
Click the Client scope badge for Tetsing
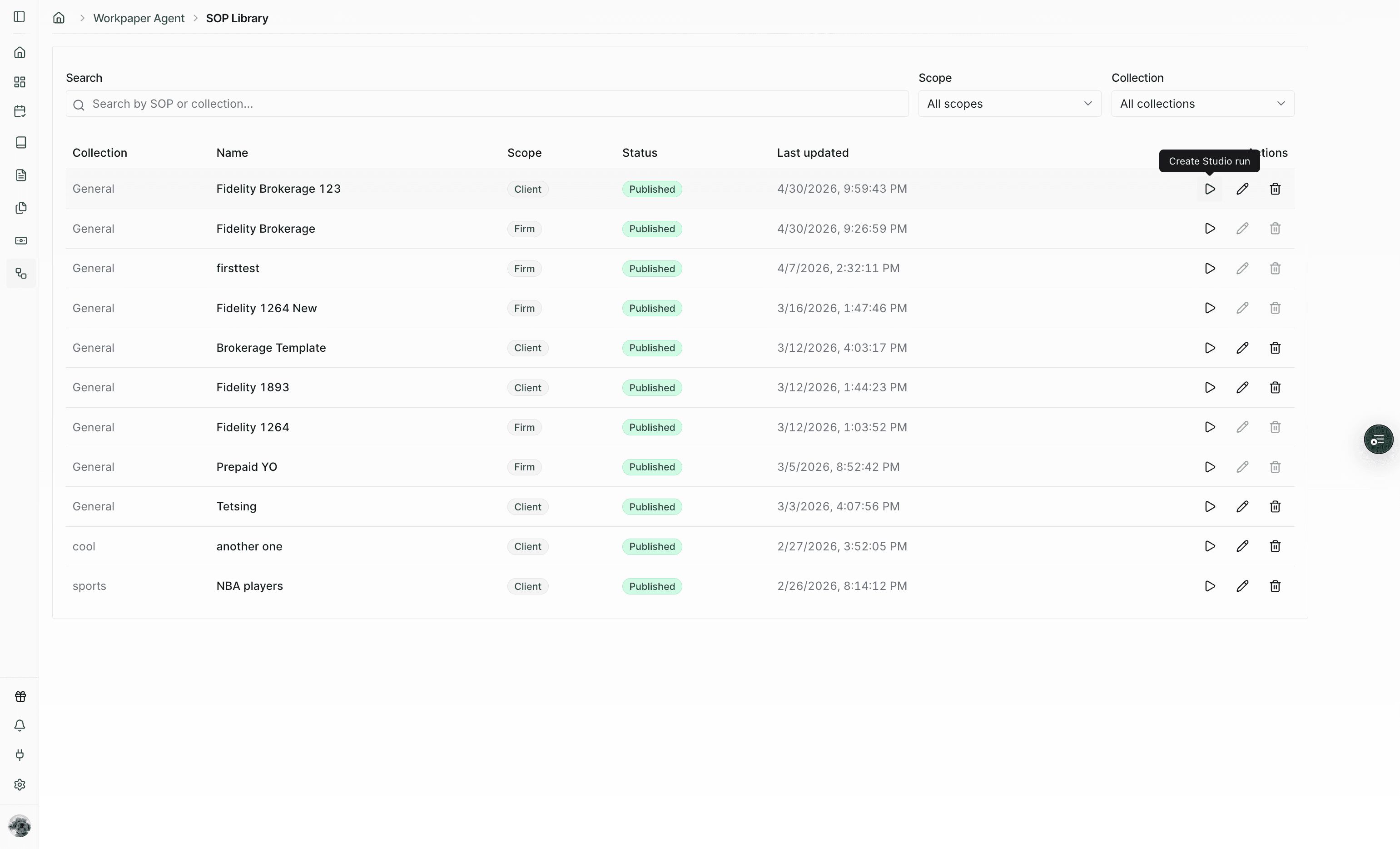pos(527,507)
